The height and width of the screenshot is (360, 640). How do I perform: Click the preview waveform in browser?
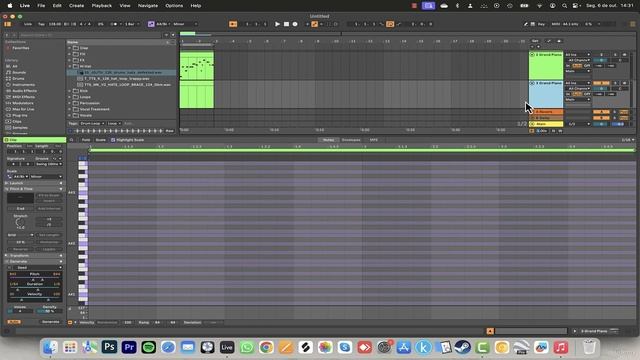click(x=120, y=131)
